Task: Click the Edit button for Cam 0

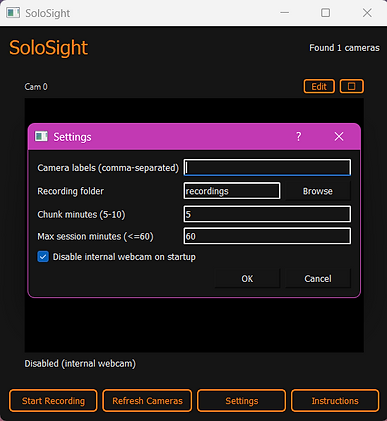Action: 319,87
